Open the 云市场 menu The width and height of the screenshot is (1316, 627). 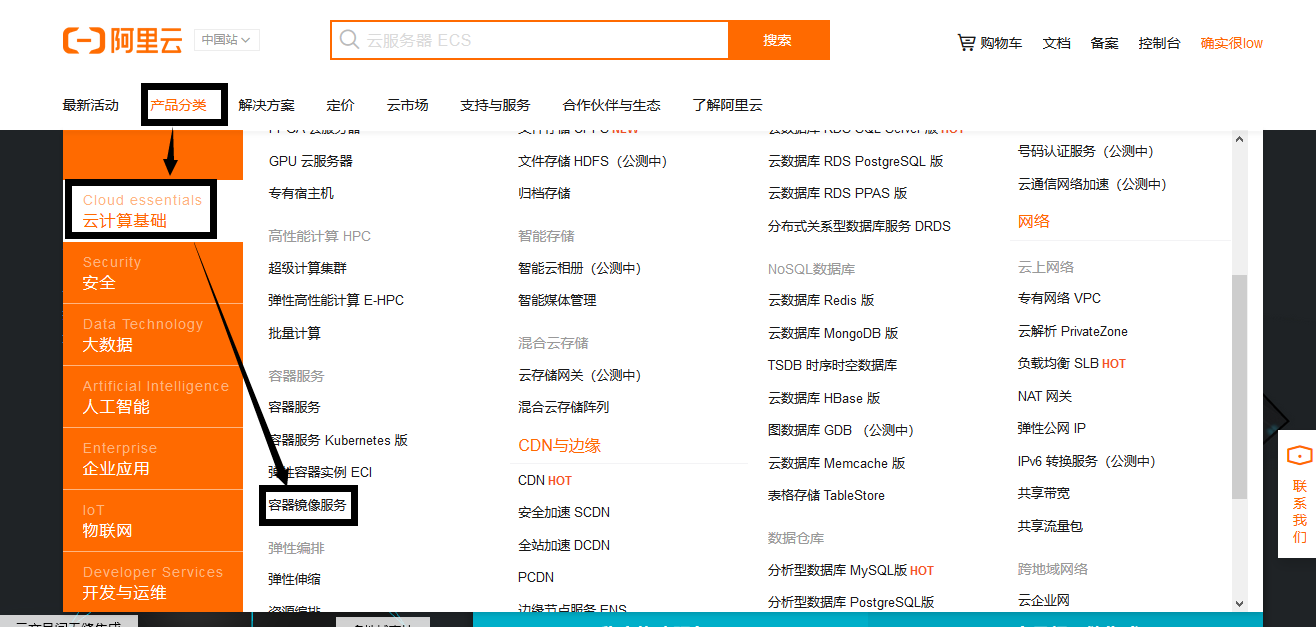click(407, 105)
